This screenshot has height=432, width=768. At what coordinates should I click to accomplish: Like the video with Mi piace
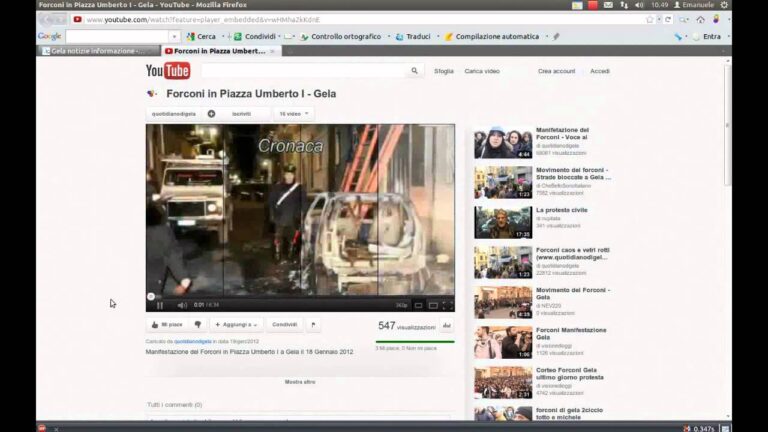[167, 325]
